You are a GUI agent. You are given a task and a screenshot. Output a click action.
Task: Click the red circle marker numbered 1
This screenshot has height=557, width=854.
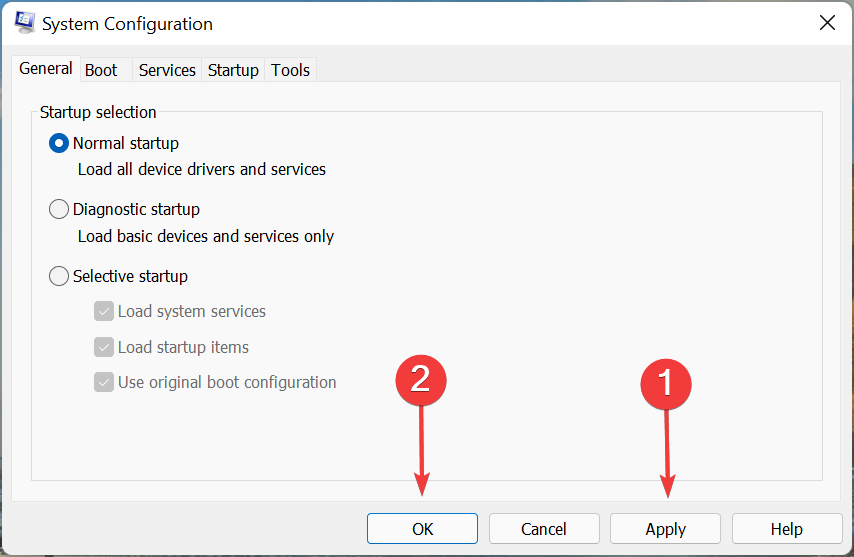(666, 383)
